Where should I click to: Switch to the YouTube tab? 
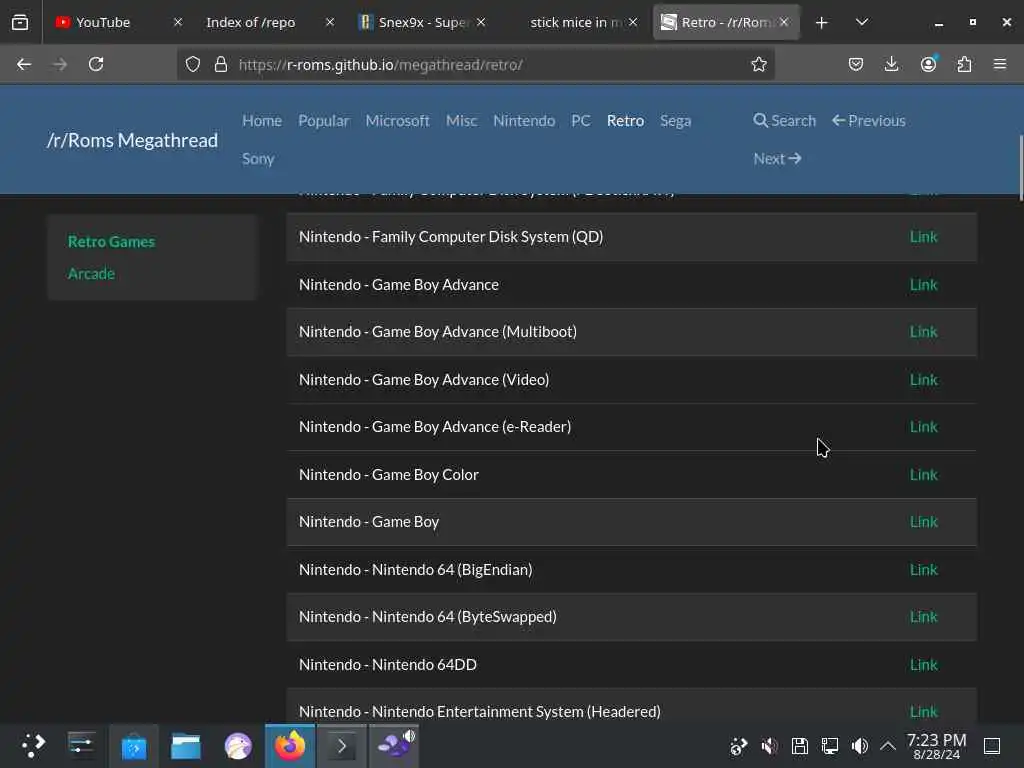tap(103, 22)
